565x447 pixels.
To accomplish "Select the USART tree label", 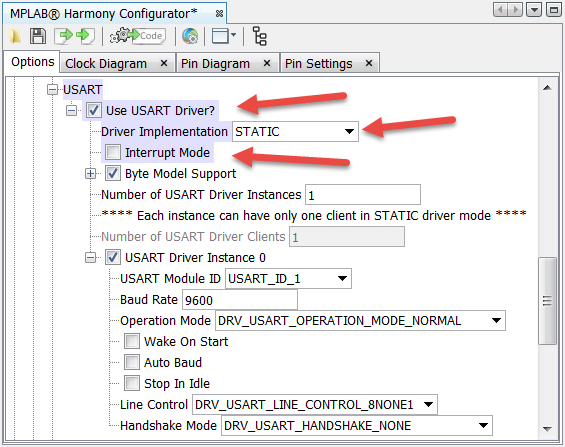I will click(83, 89).
